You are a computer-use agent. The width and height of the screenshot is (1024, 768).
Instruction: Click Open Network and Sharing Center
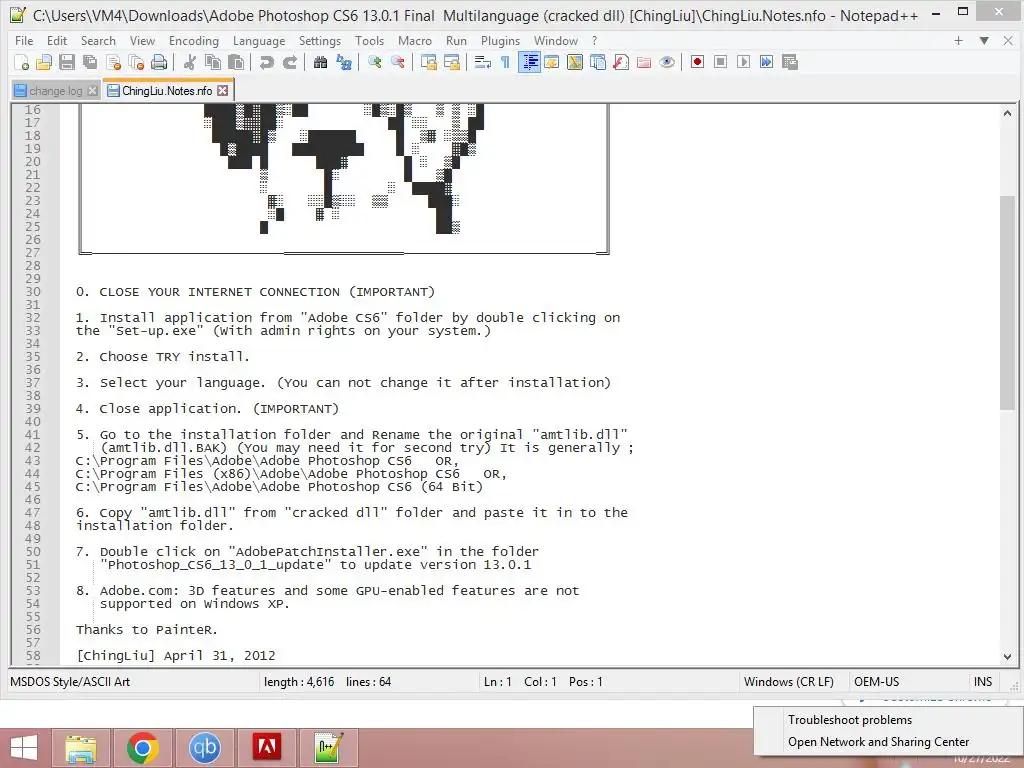pos(878,742)
